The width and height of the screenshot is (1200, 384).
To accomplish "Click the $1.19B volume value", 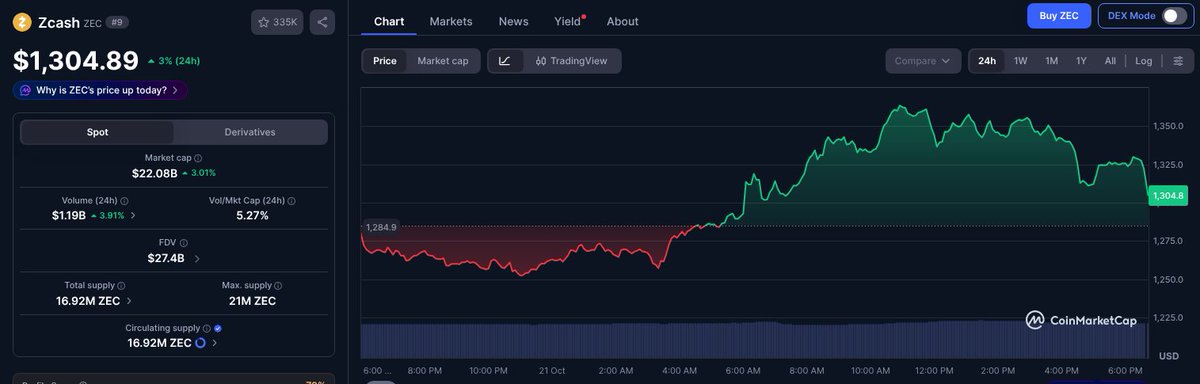I will point(69,215).
